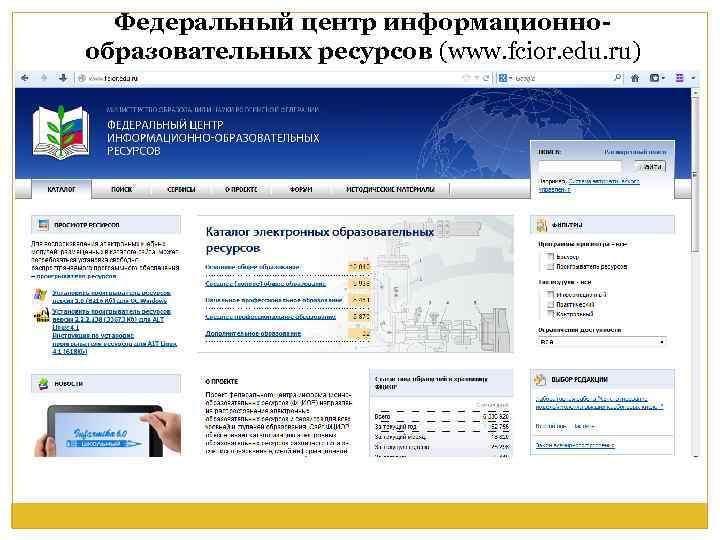Click the browser Forward arrow
Screen dimensions: 720x540
[44, 78]
